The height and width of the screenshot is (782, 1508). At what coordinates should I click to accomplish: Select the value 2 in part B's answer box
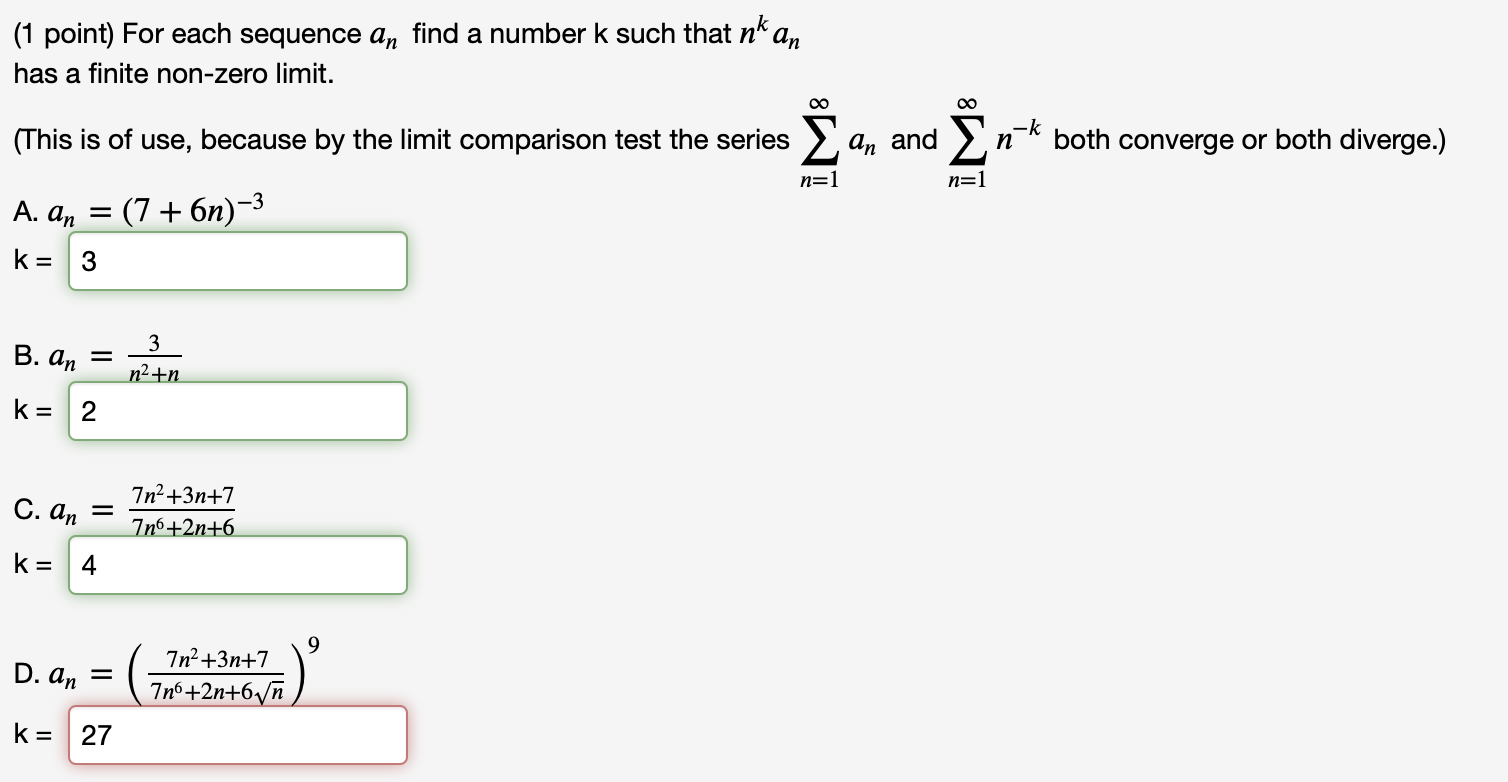click(90, 411)
